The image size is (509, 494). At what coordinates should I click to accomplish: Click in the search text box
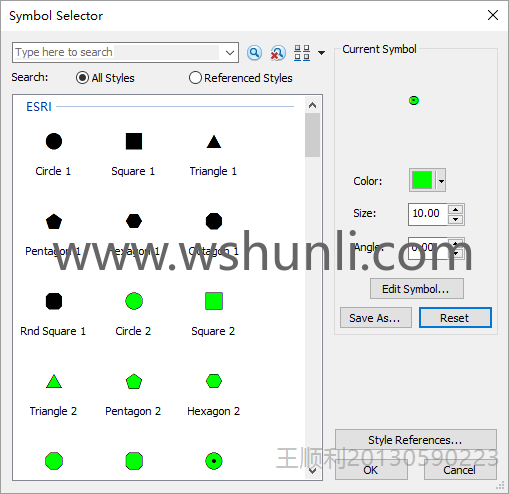click(x=117, y=52)
